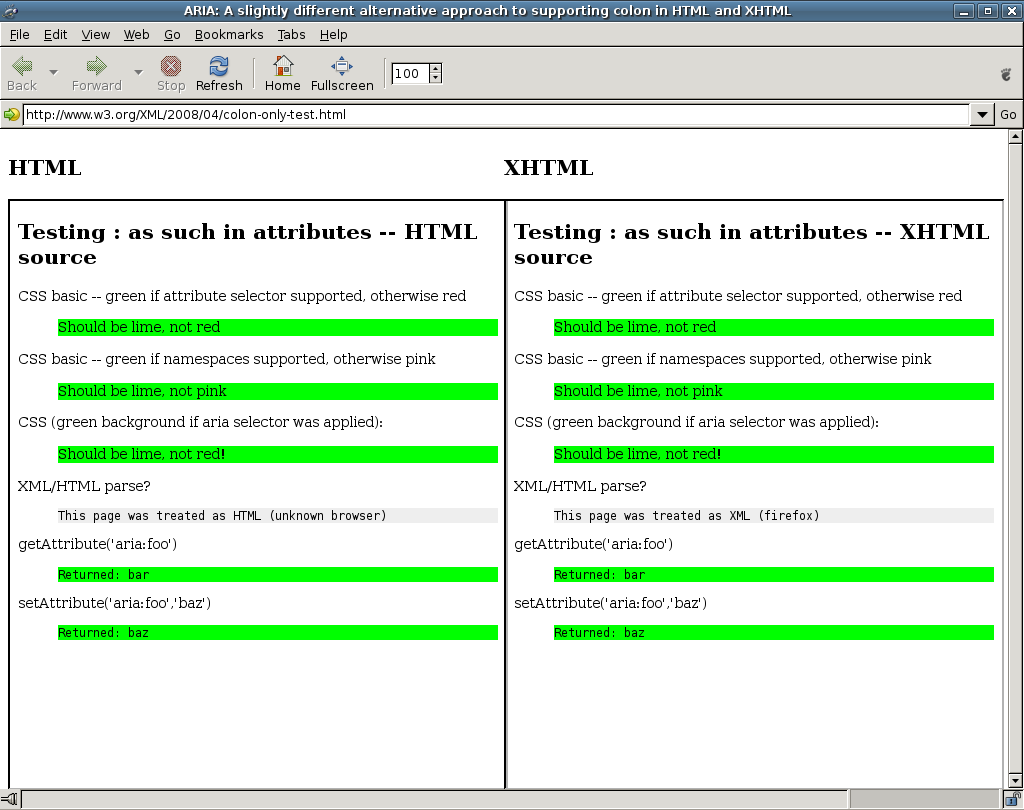
Task: Click HTML pane 'Should be lime, not pink' bar
Action: pos(278,391)
